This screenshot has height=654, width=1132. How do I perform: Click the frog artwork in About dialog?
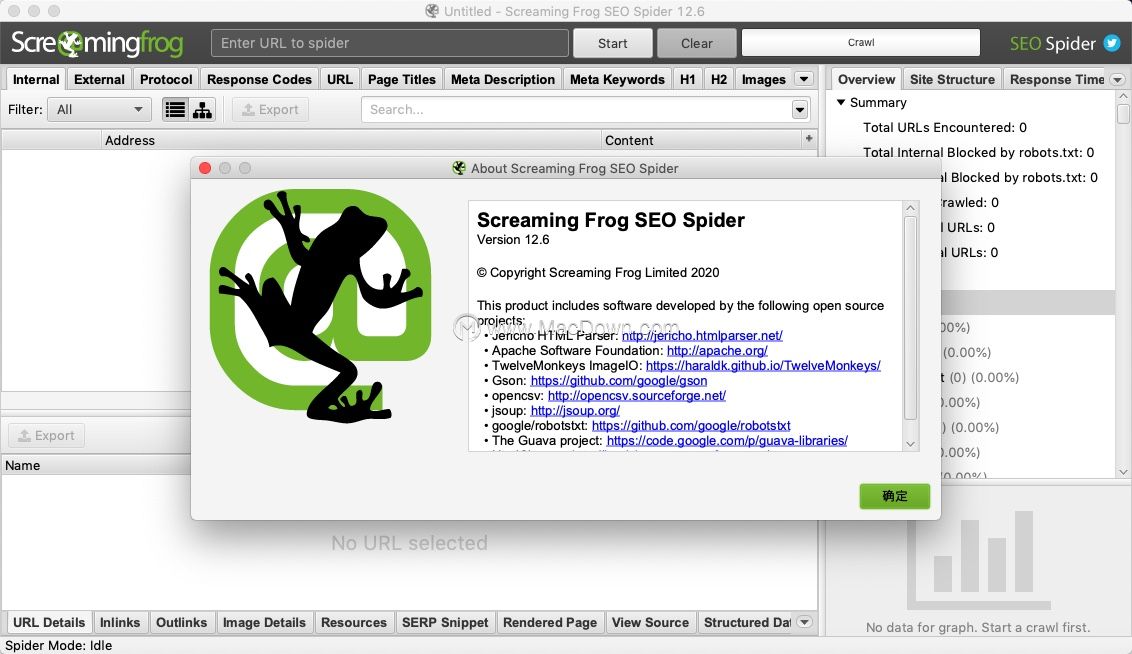320,306
